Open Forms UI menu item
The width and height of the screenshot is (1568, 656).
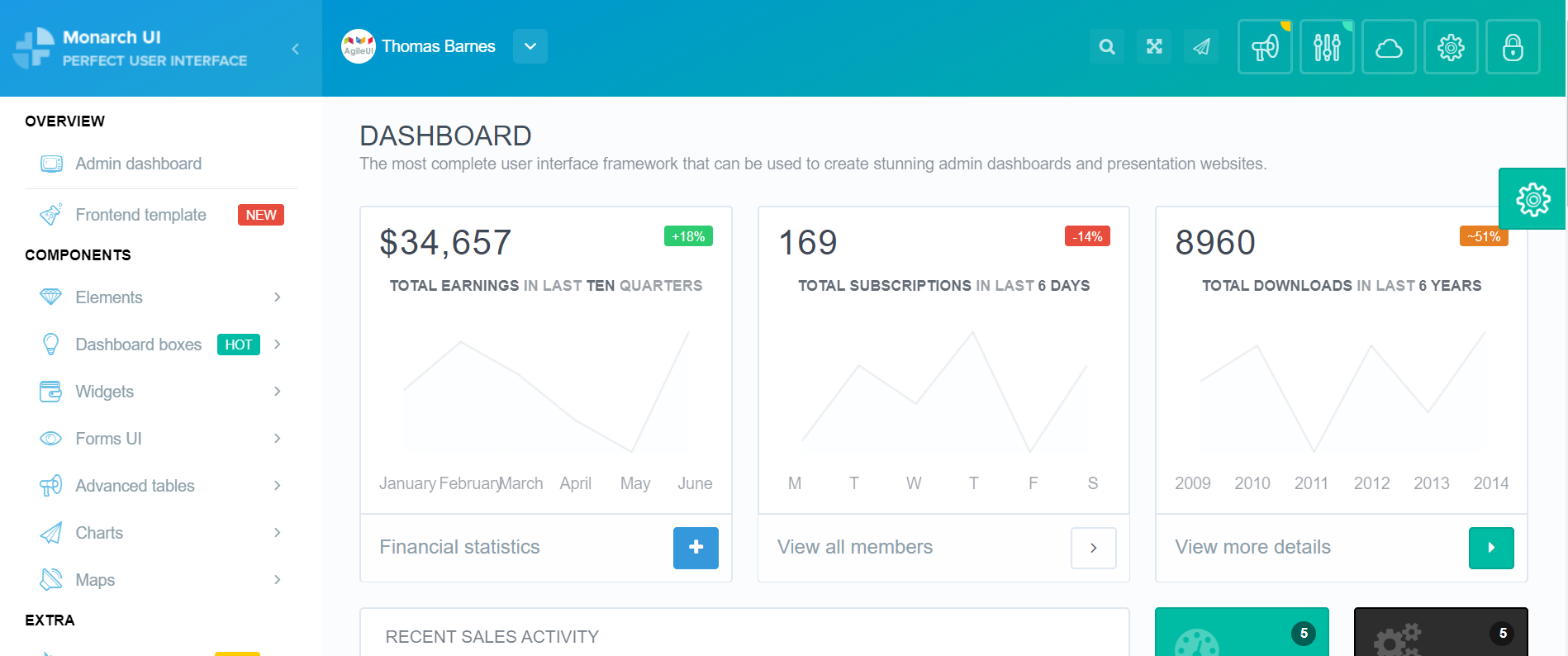(161, 439)
